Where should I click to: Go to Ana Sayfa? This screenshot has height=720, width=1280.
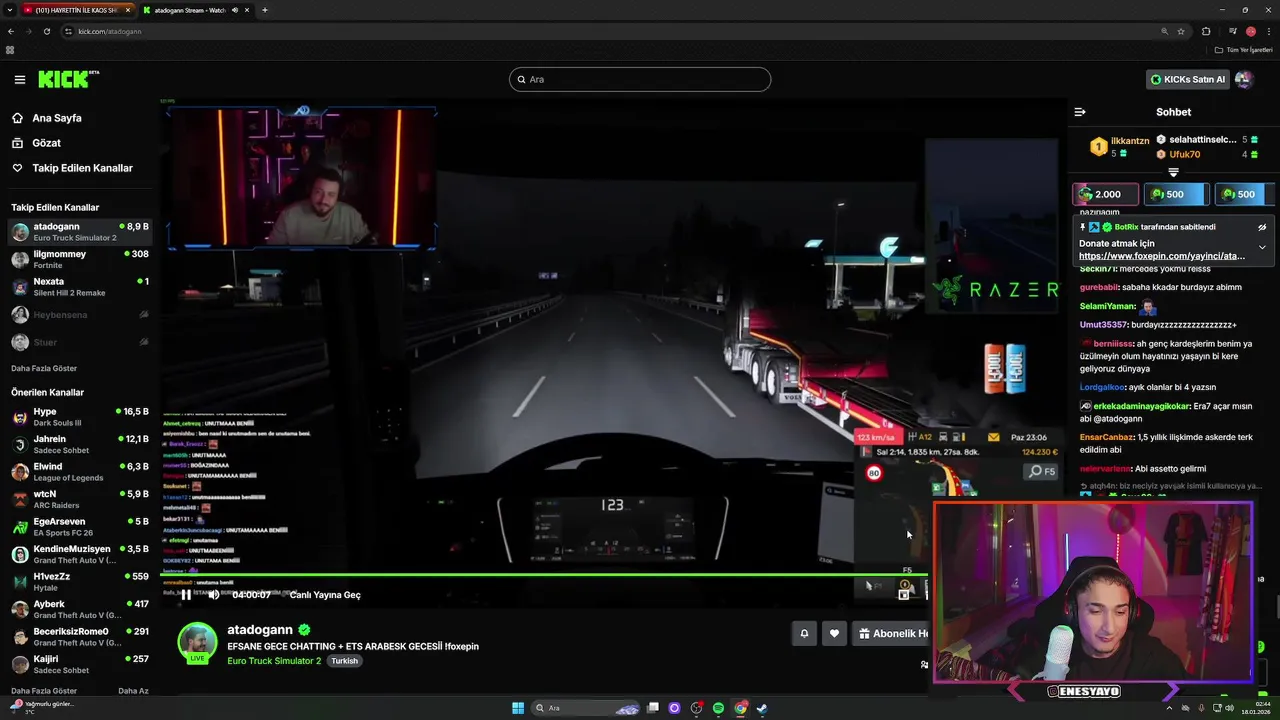pos(47,118)
